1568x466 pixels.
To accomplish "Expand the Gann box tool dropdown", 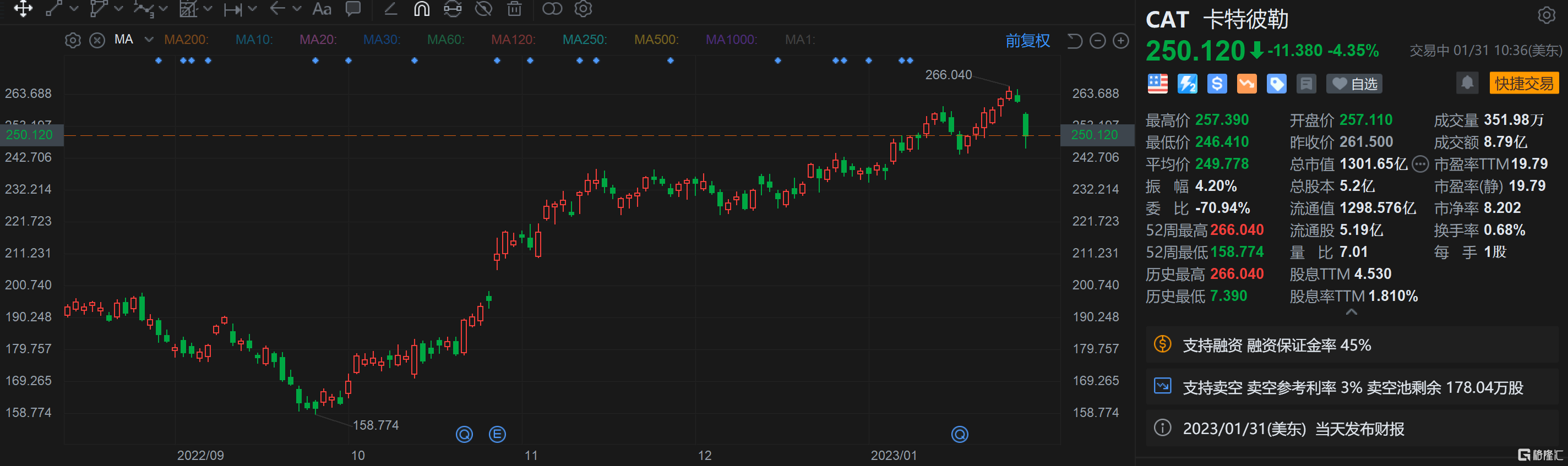I will (x=208, y=8).
